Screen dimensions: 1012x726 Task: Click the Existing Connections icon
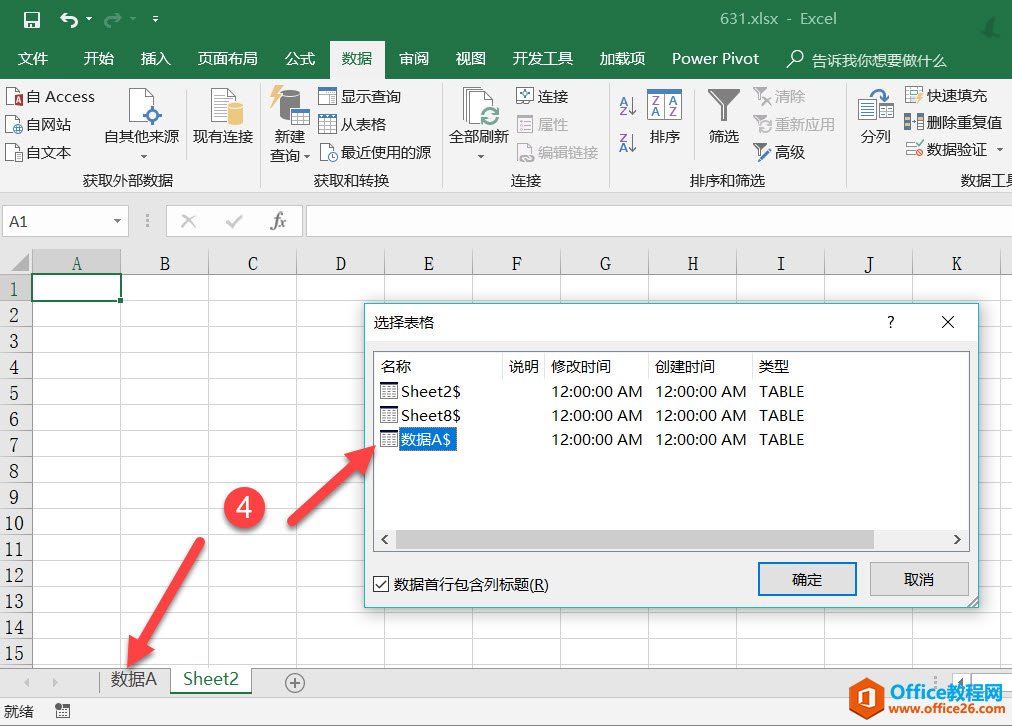(222, 108)
